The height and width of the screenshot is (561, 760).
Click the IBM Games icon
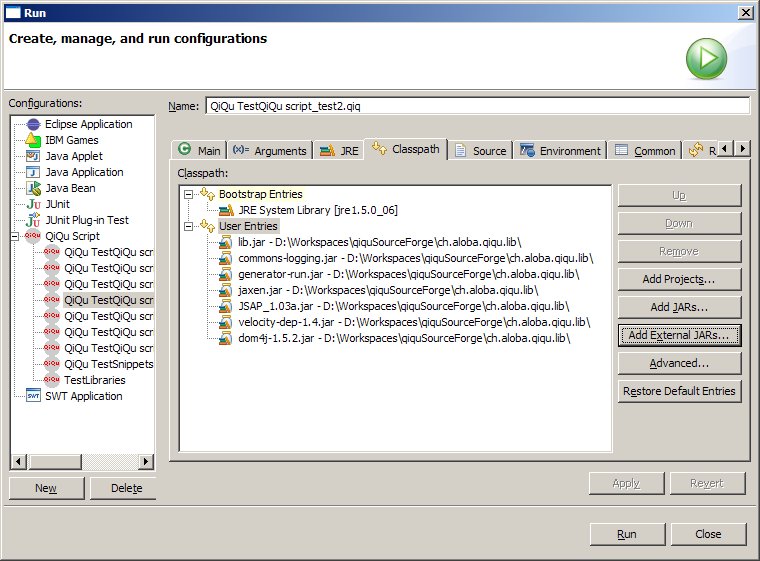coord(33,140)
